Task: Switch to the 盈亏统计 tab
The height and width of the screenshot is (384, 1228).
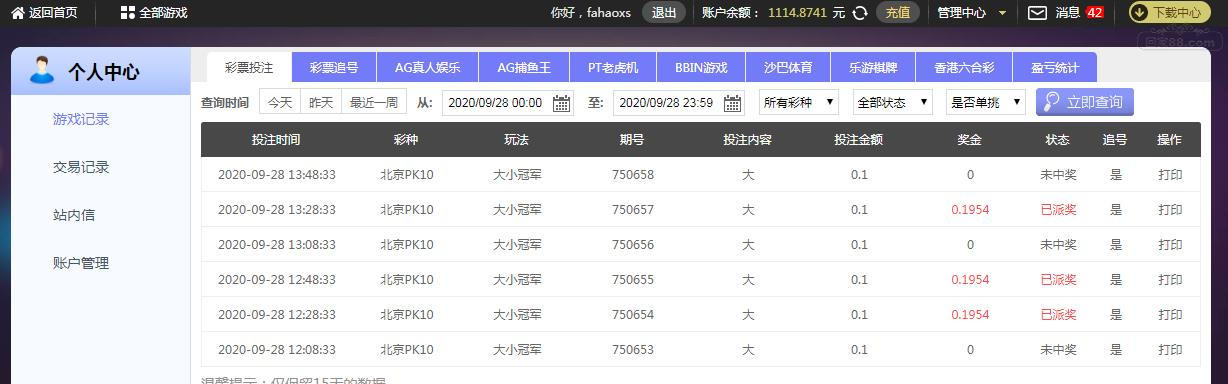Action: coord(1054,67)
